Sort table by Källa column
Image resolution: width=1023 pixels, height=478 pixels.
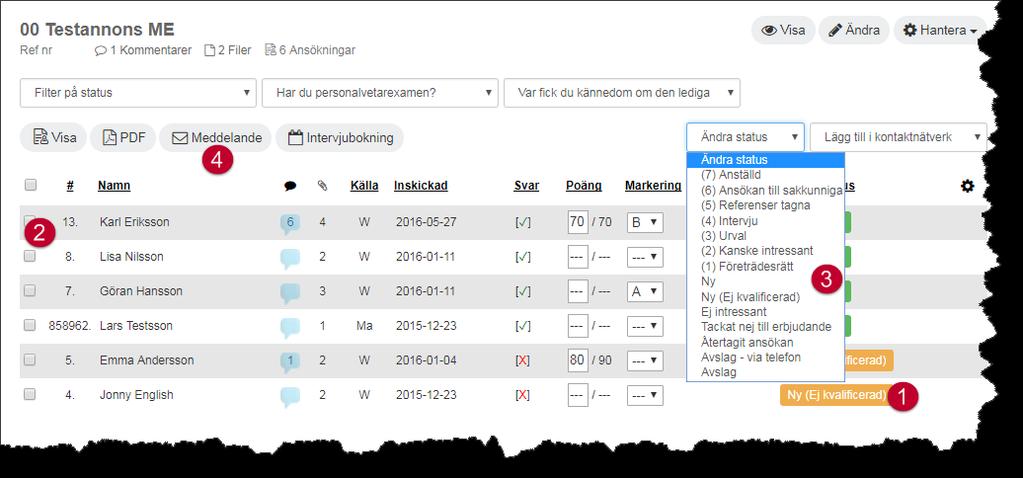(364, 186)
